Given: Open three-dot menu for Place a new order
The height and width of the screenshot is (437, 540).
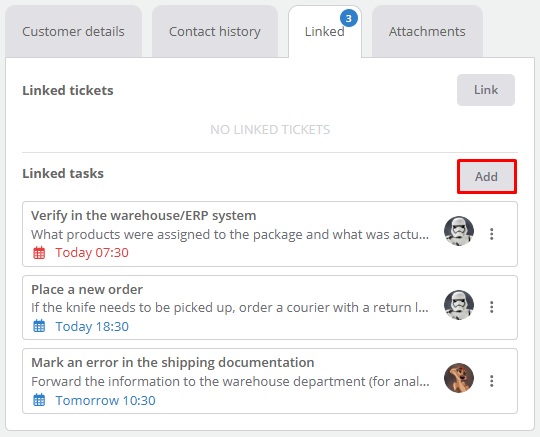Looking at the screenshot, I should [492, 307].
